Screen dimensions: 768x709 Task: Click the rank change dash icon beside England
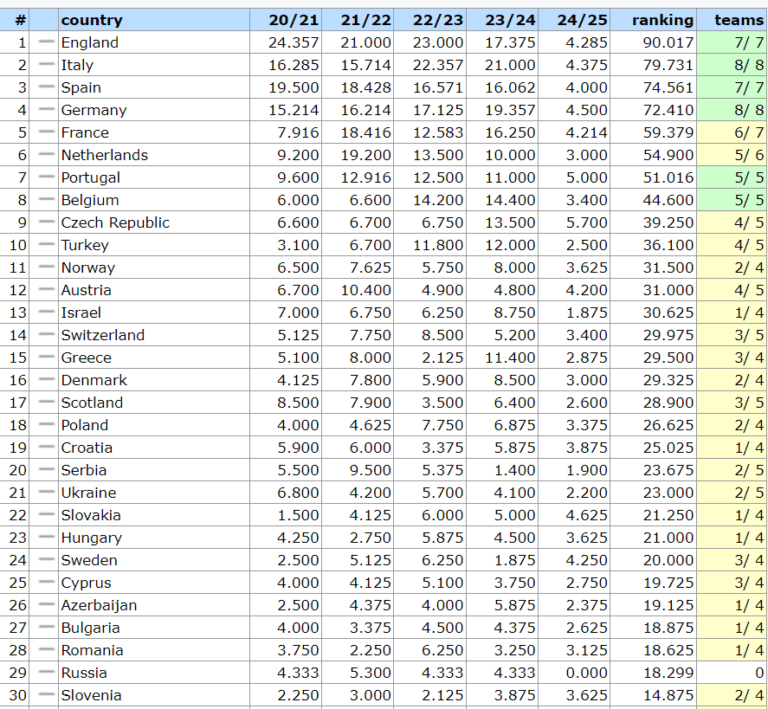pyautogui.click(x=46, y=42)
